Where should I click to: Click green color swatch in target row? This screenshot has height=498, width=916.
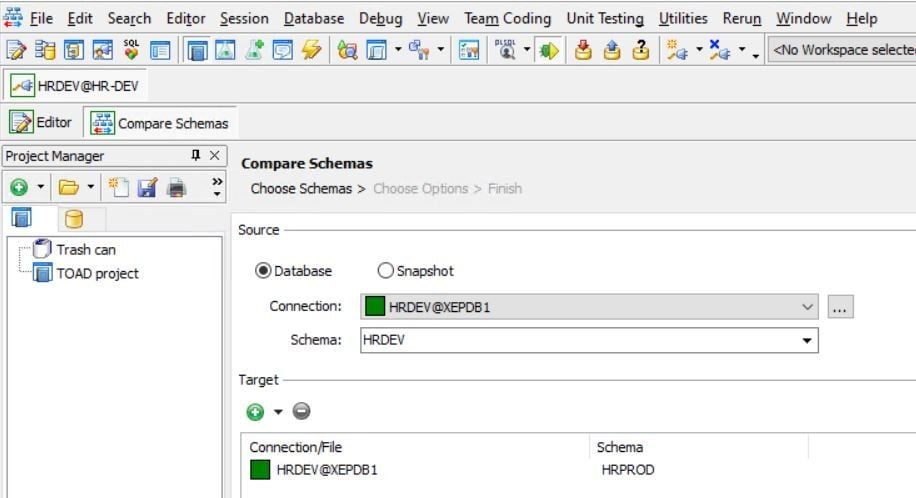tap(260, 469)
